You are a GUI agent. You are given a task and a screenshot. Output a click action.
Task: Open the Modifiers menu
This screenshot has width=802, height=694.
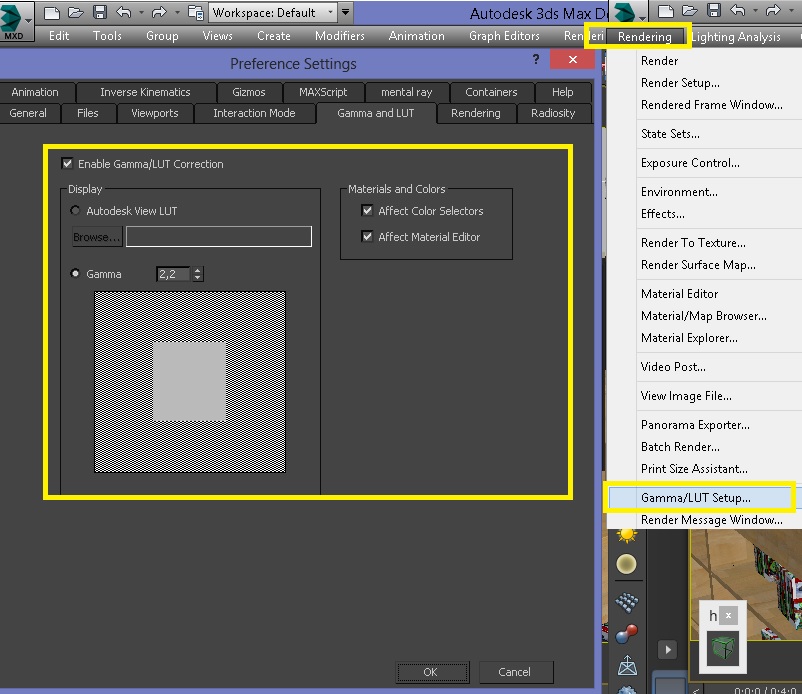coord(340,36)
